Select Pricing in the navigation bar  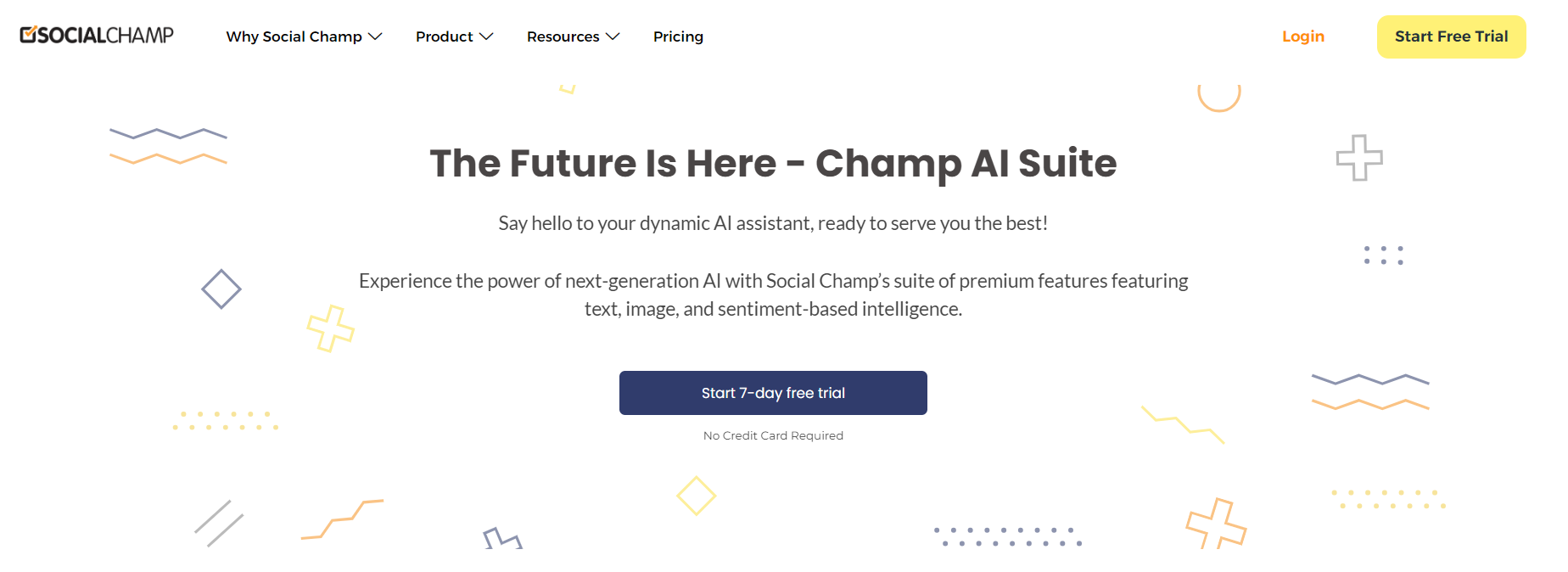pos(678,36)
